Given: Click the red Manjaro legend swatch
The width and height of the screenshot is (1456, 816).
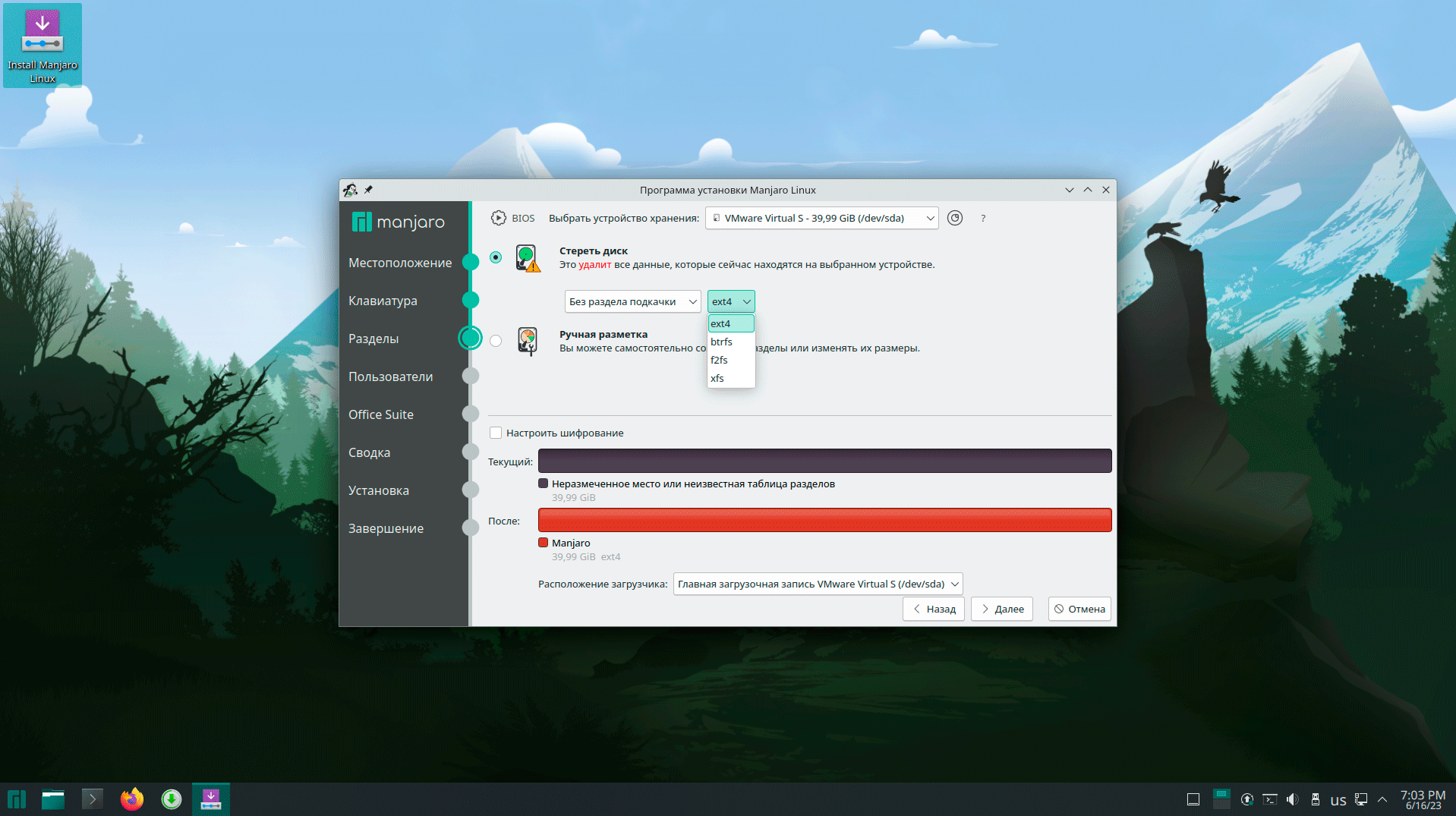Looking at the screenshot, I should [544, 543].
